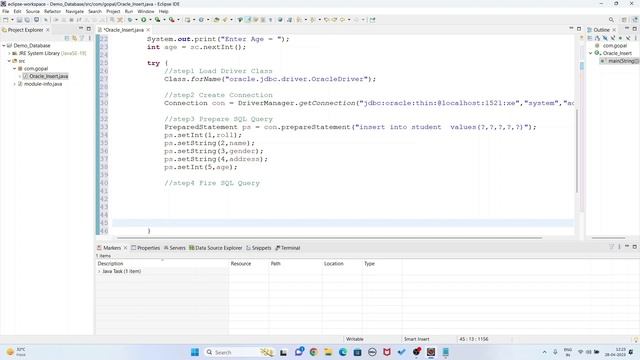Click the Windows Start button
This screenshot has height=360, width=640.
[x=195, y=352]
